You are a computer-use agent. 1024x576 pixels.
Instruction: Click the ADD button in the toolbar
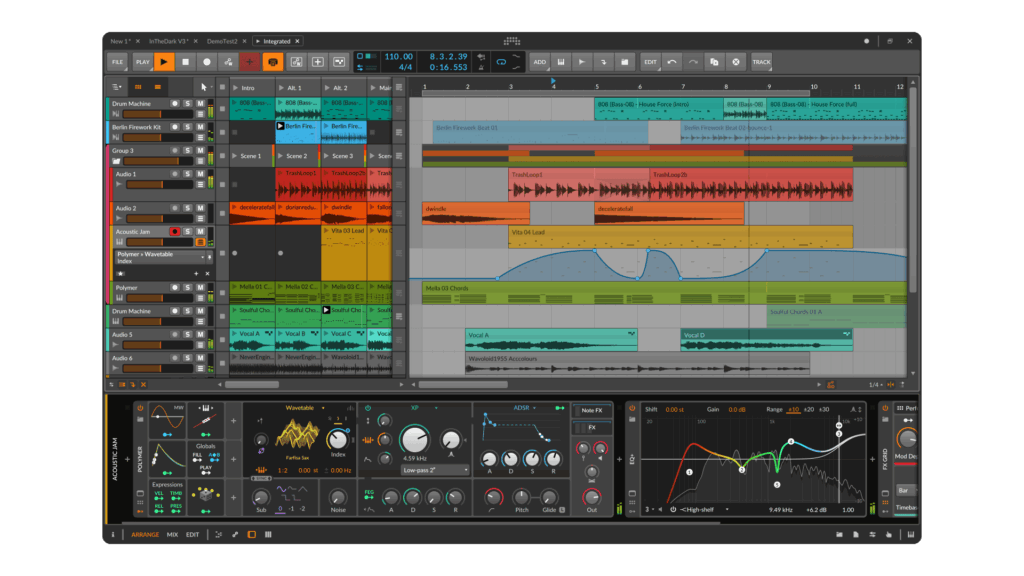coord(541,62)
